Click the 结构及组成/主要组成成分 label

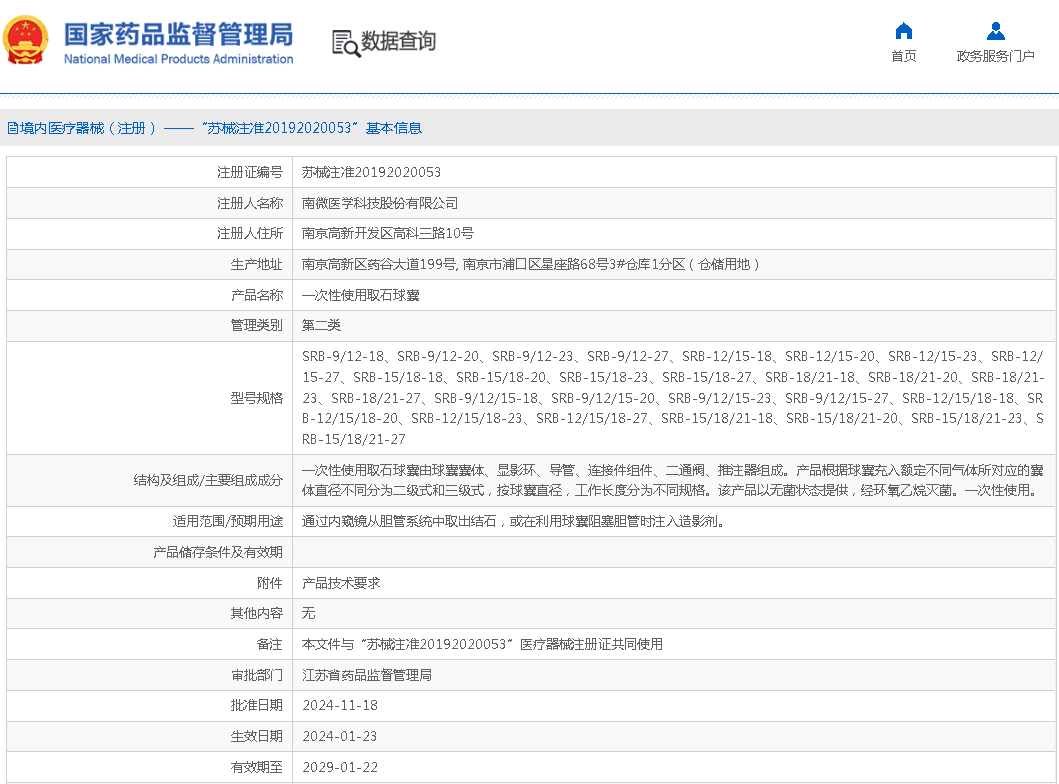(208, 480)
